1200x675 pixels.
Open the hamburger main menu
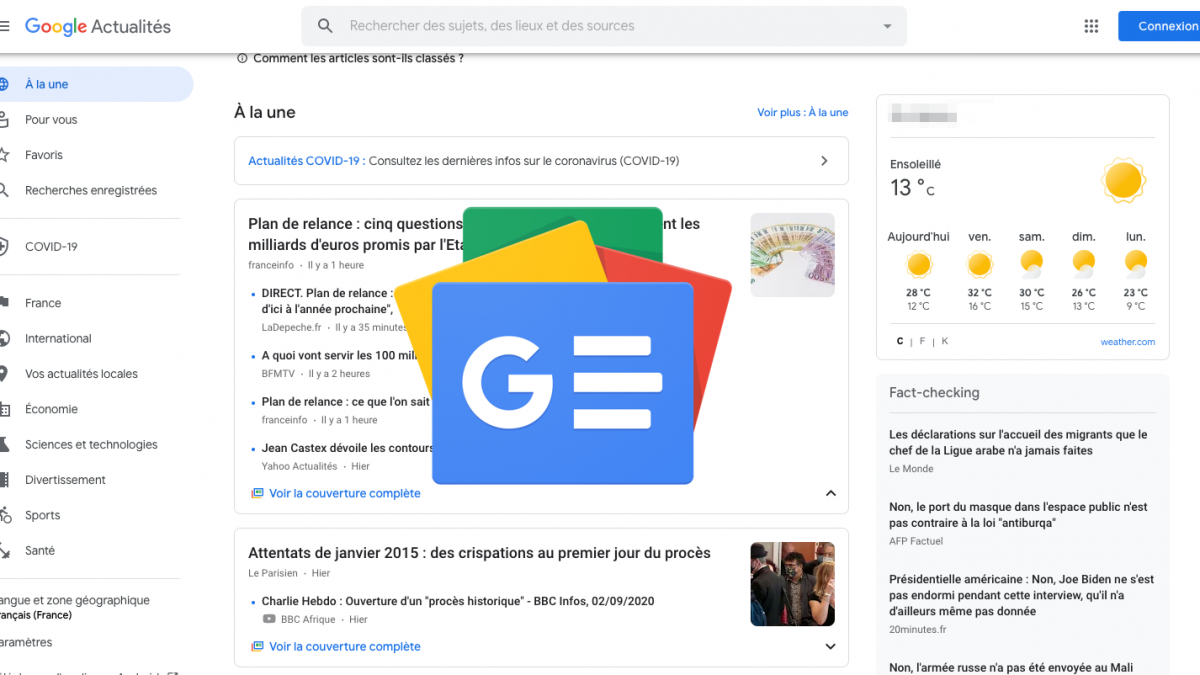coord(5,26)
